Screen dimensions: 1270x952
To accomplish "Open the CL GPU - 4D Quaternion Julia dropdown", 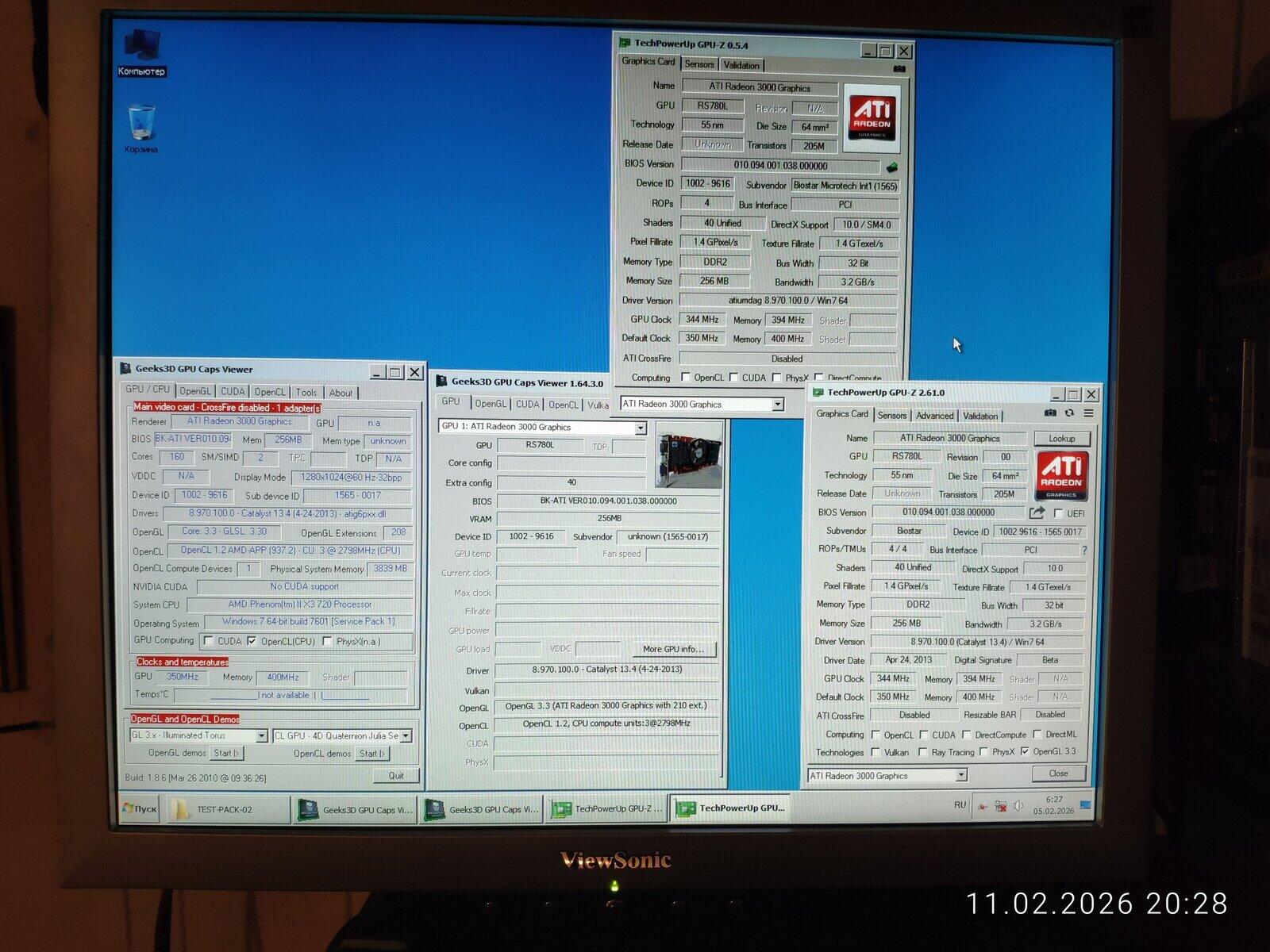I will 406,736.
